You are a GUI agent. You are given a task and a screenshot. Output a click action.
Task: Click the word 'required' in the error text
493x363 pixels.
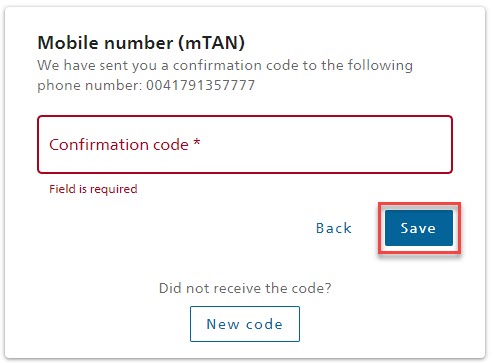(x=113, y=189)
